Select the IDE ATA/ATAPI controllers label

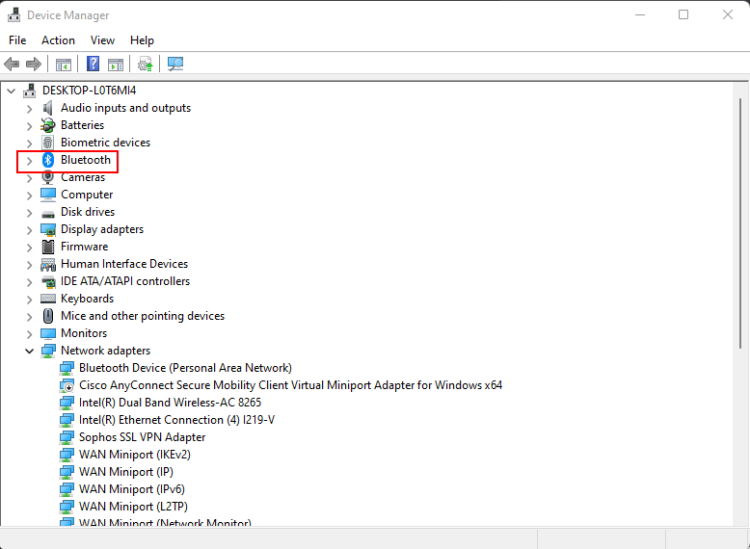125,281
